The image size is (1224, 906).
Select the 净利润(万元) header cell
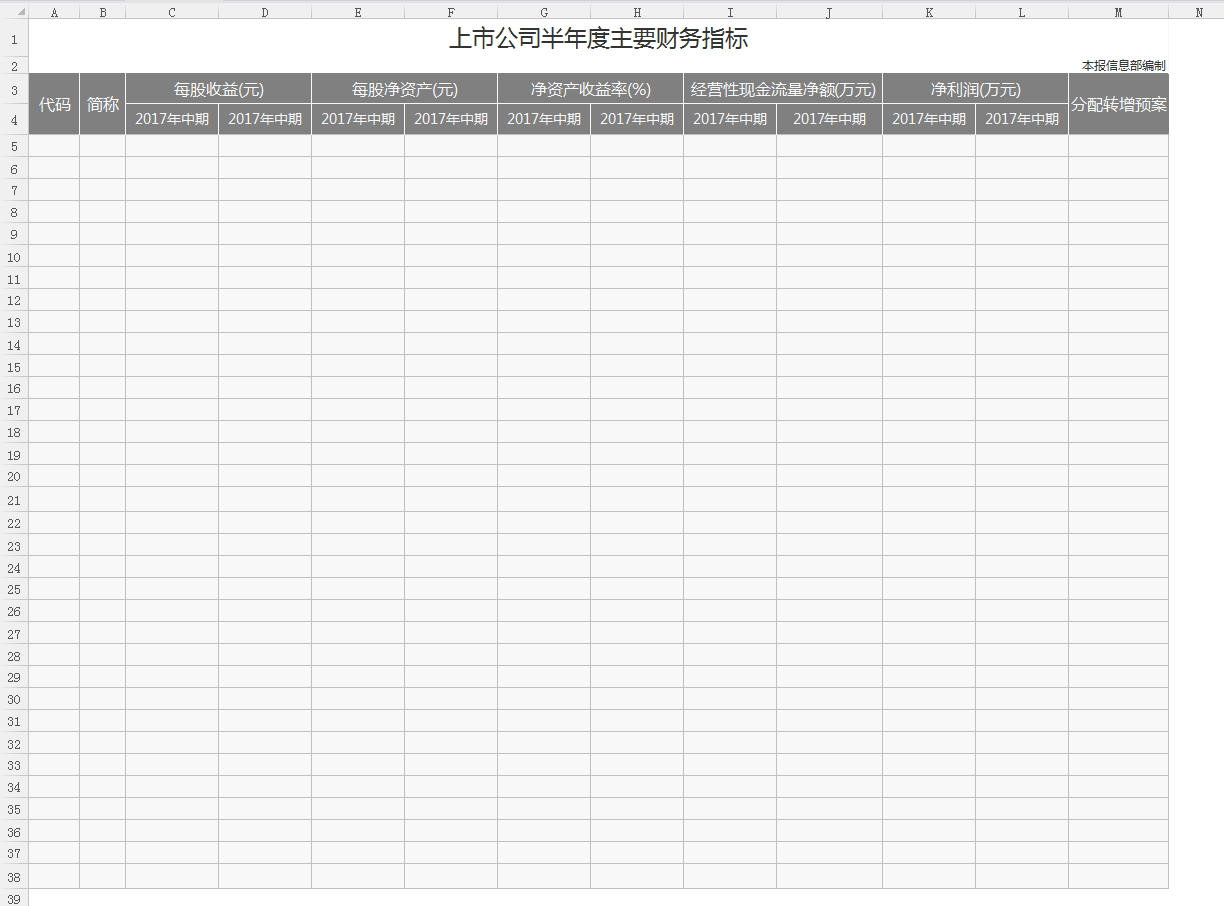click(x=975, y=89)
